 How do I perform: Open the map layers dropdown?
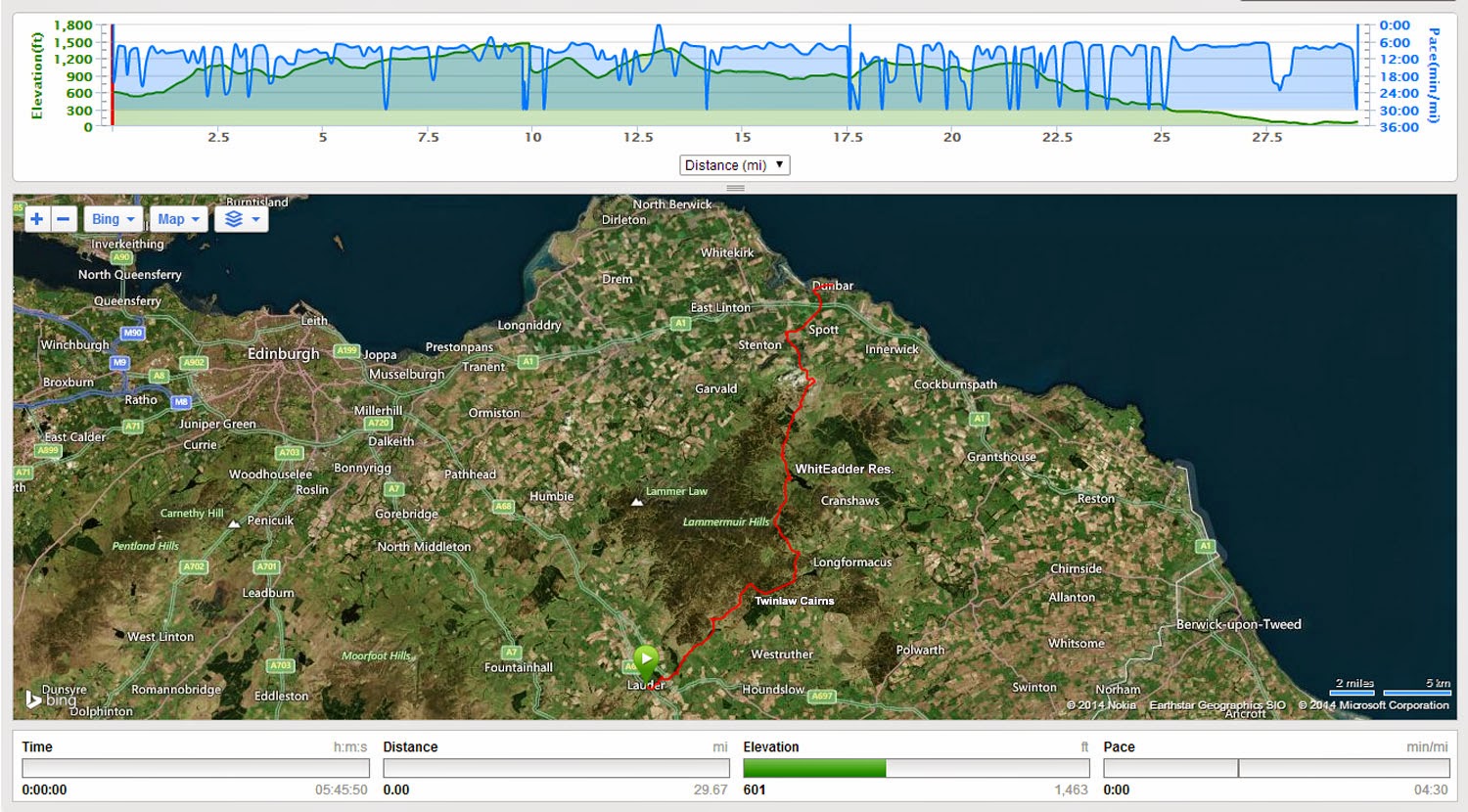[x=241, y=219]
